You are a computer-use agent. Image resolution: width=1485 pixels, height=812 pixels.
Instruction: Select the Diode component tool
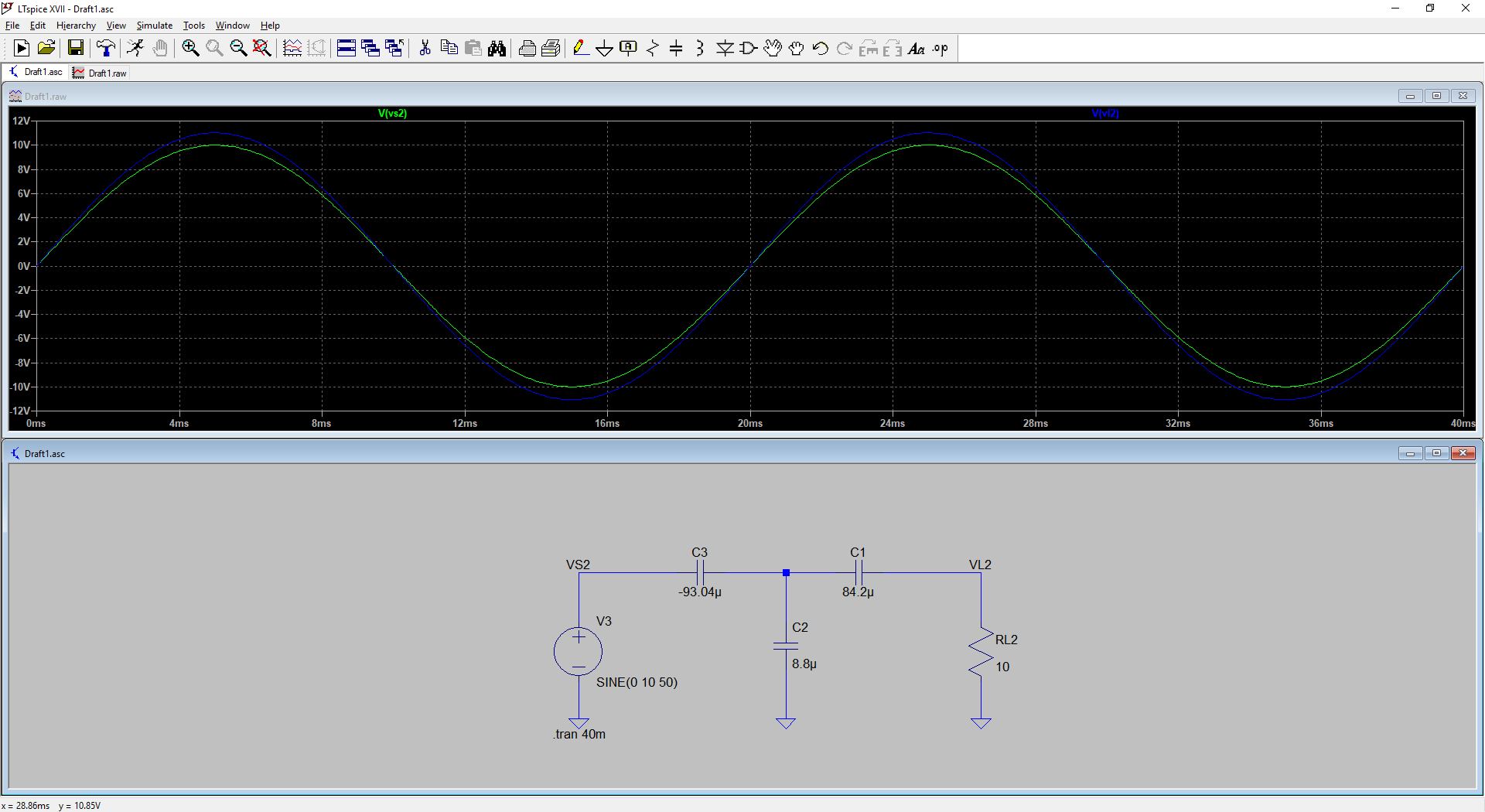click(x=725, y=48)
